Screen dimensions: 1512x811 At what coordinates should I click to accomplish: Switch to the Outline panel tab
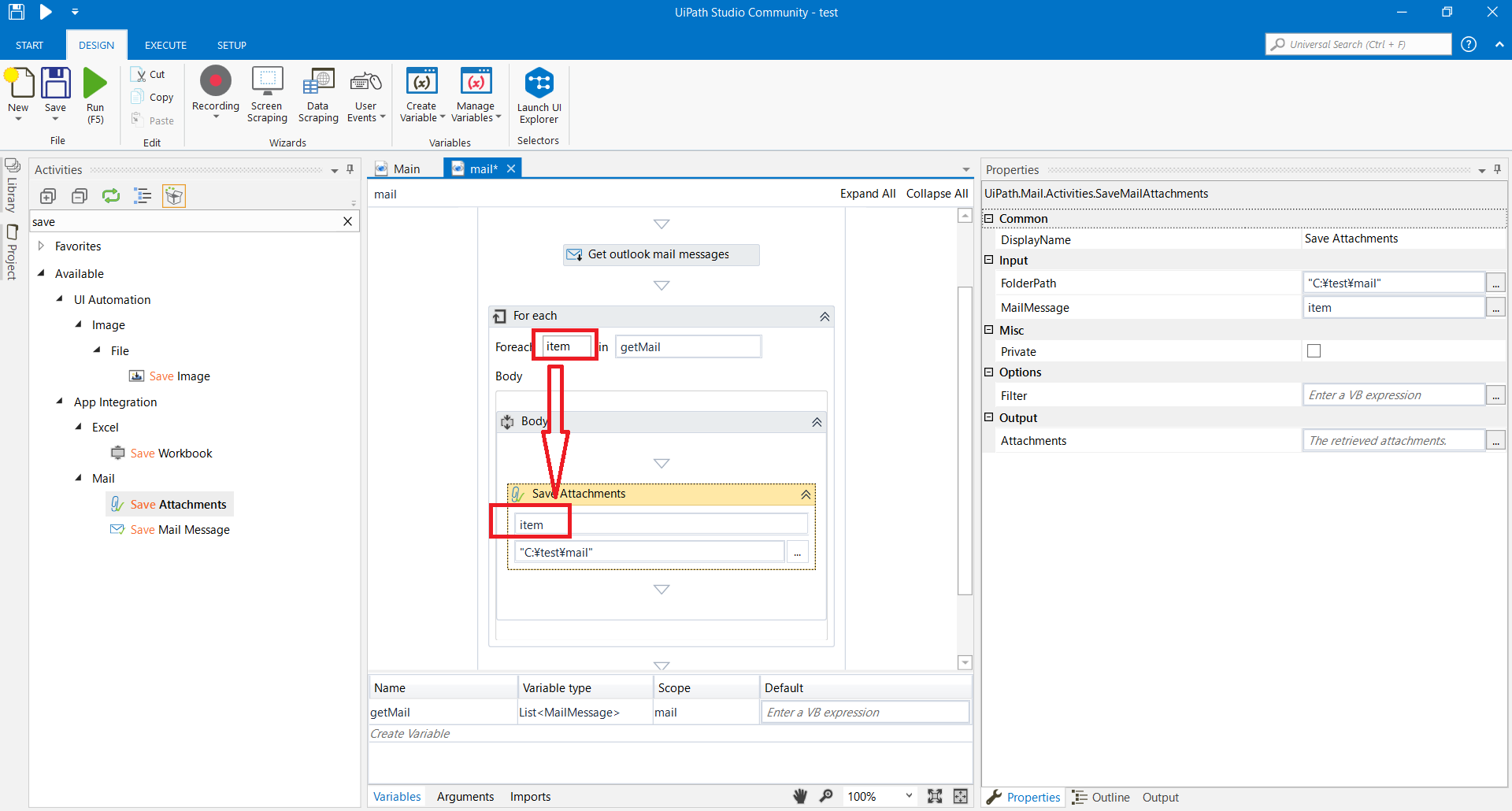pyautogui.click(x=1101, y=798)
